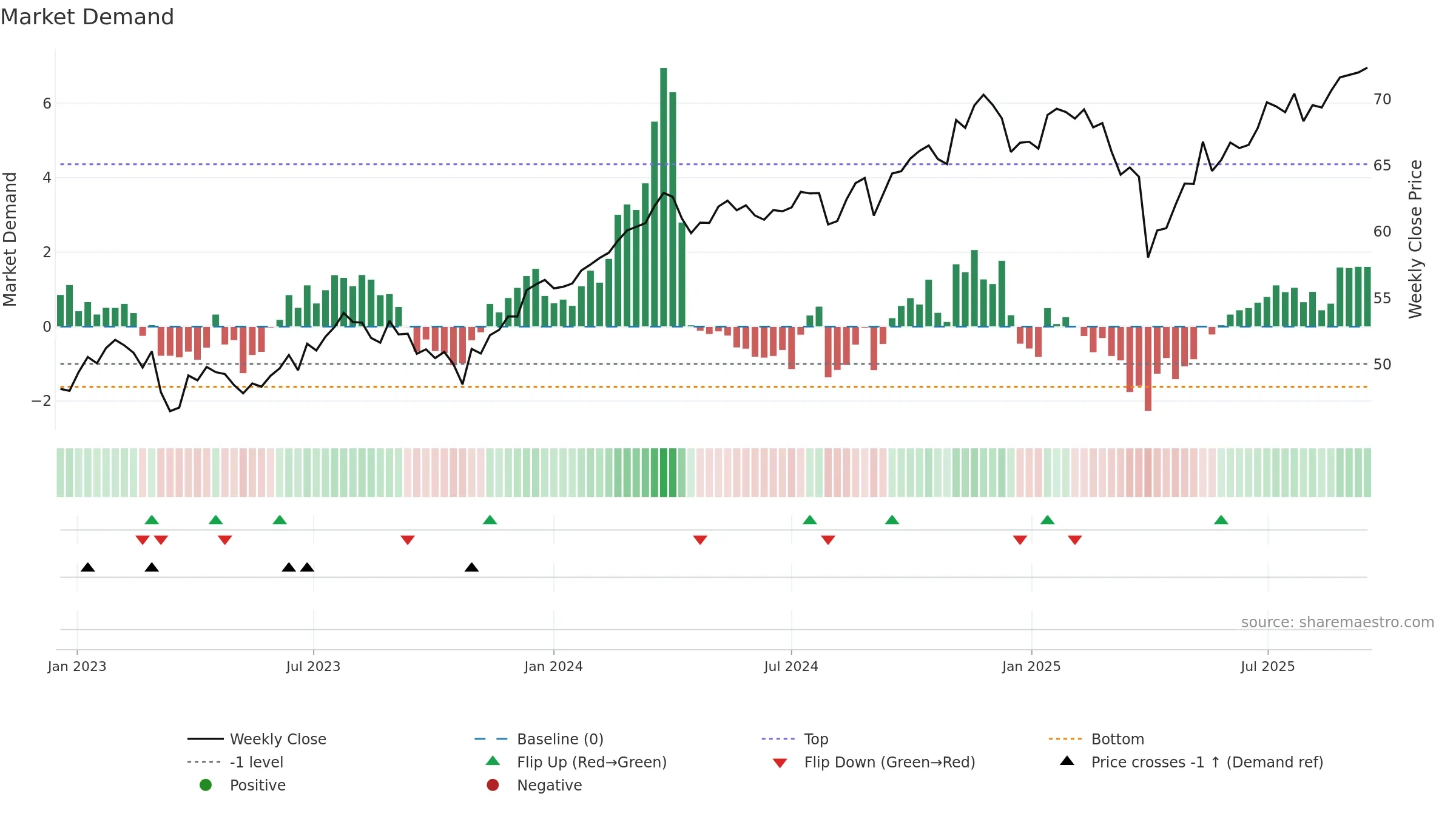Click the first black price-cross triangle near Jan 2023

coord(87,567)
